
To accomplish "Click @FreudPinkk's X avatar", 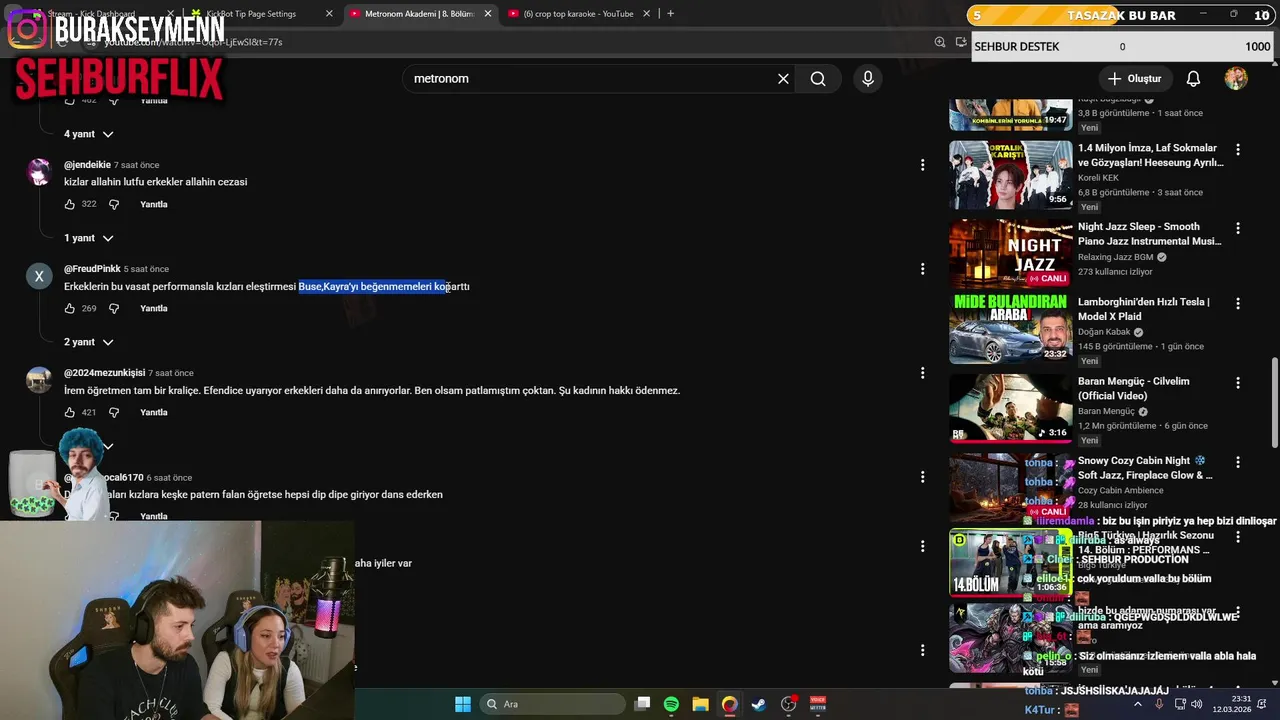I will click(x=39, y=277).
